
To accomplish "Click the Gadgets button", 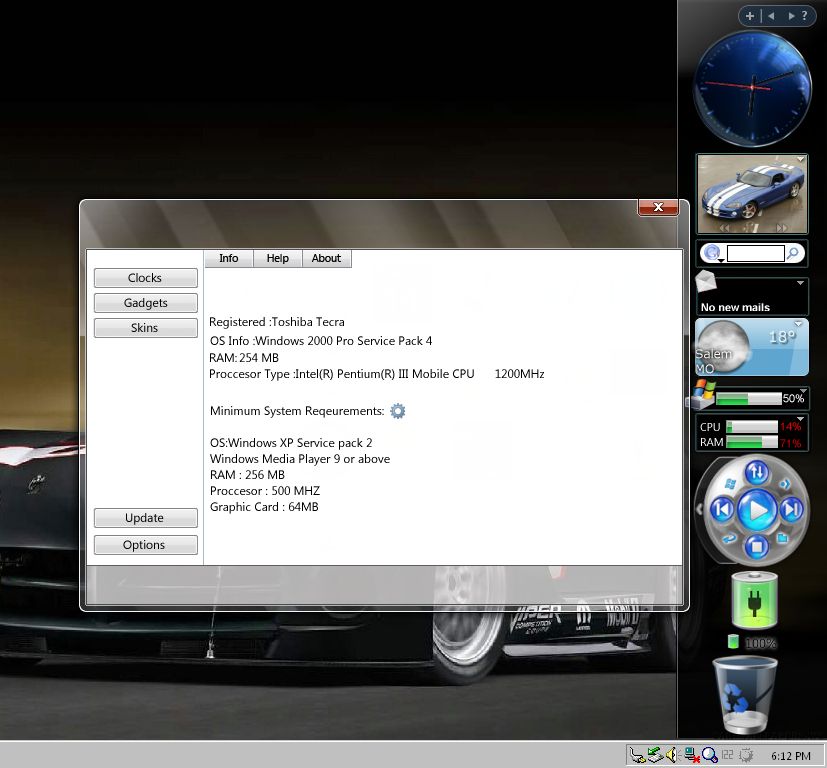I will tap(146, 303).
